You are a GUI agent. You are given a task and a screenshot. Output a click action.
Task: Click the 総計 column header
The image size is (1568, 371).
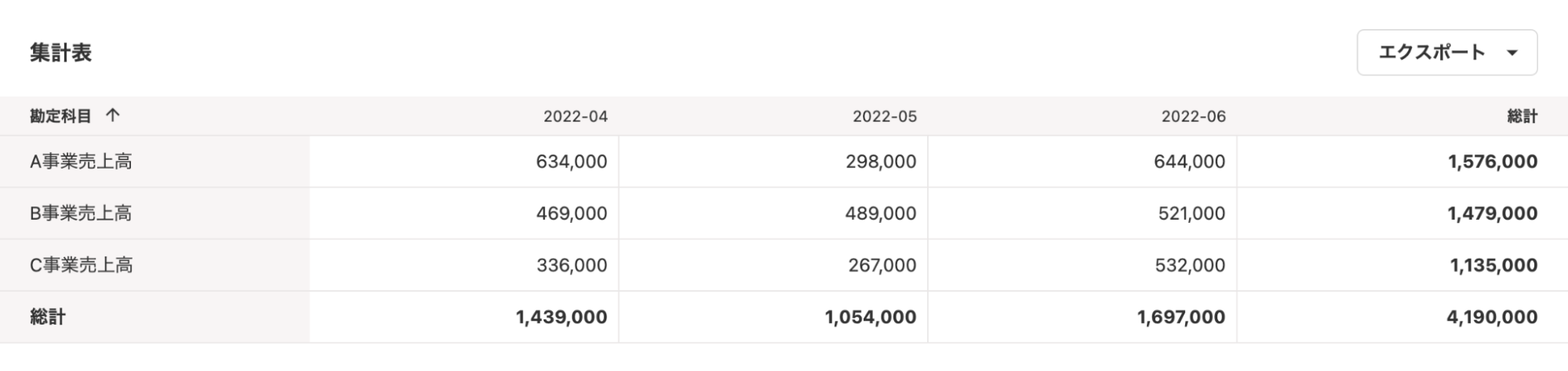coord(1522,116)
